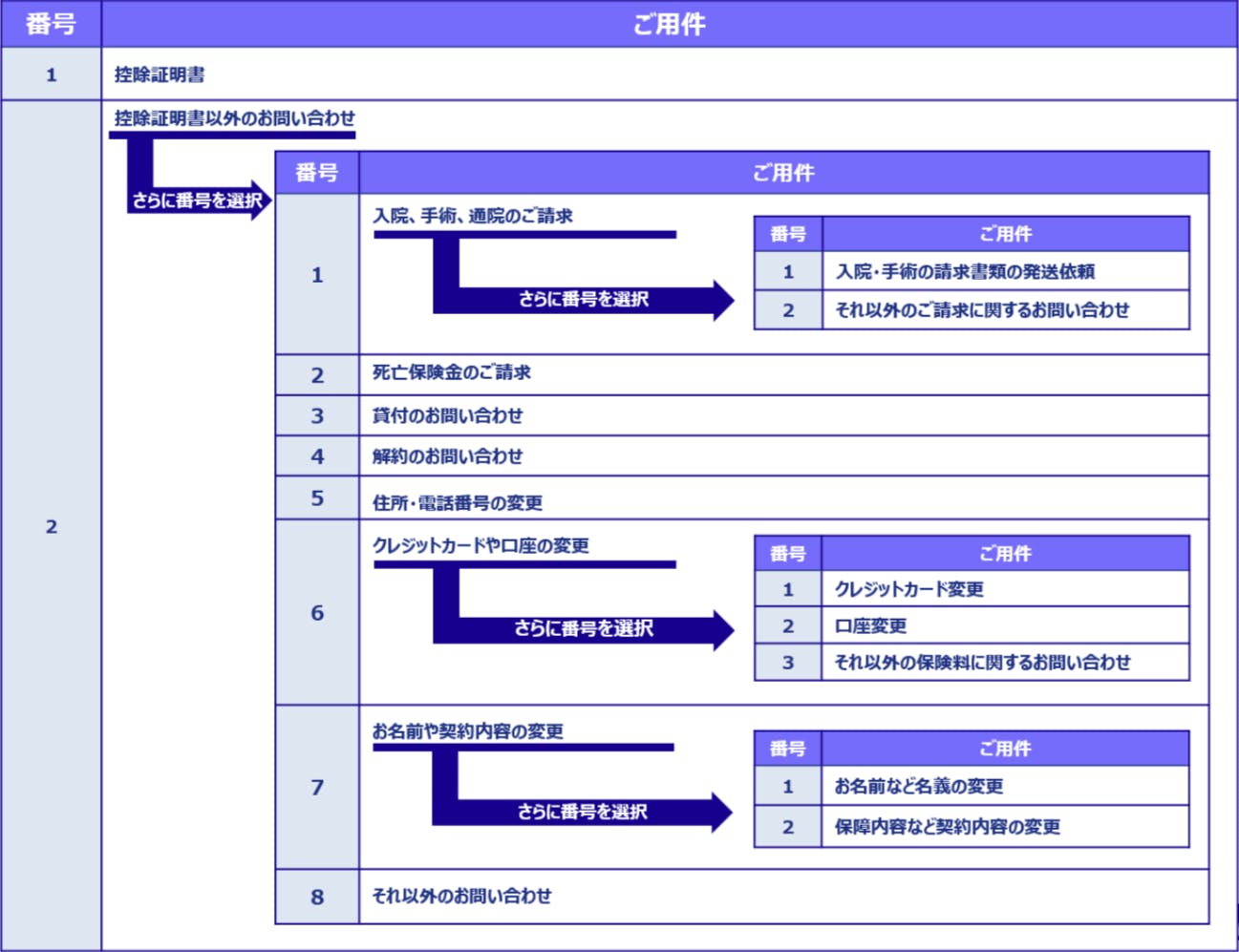Choose それ以外の保険料に関するお問い合わせ
This screenshot has width=1239, height=952.
982,663
